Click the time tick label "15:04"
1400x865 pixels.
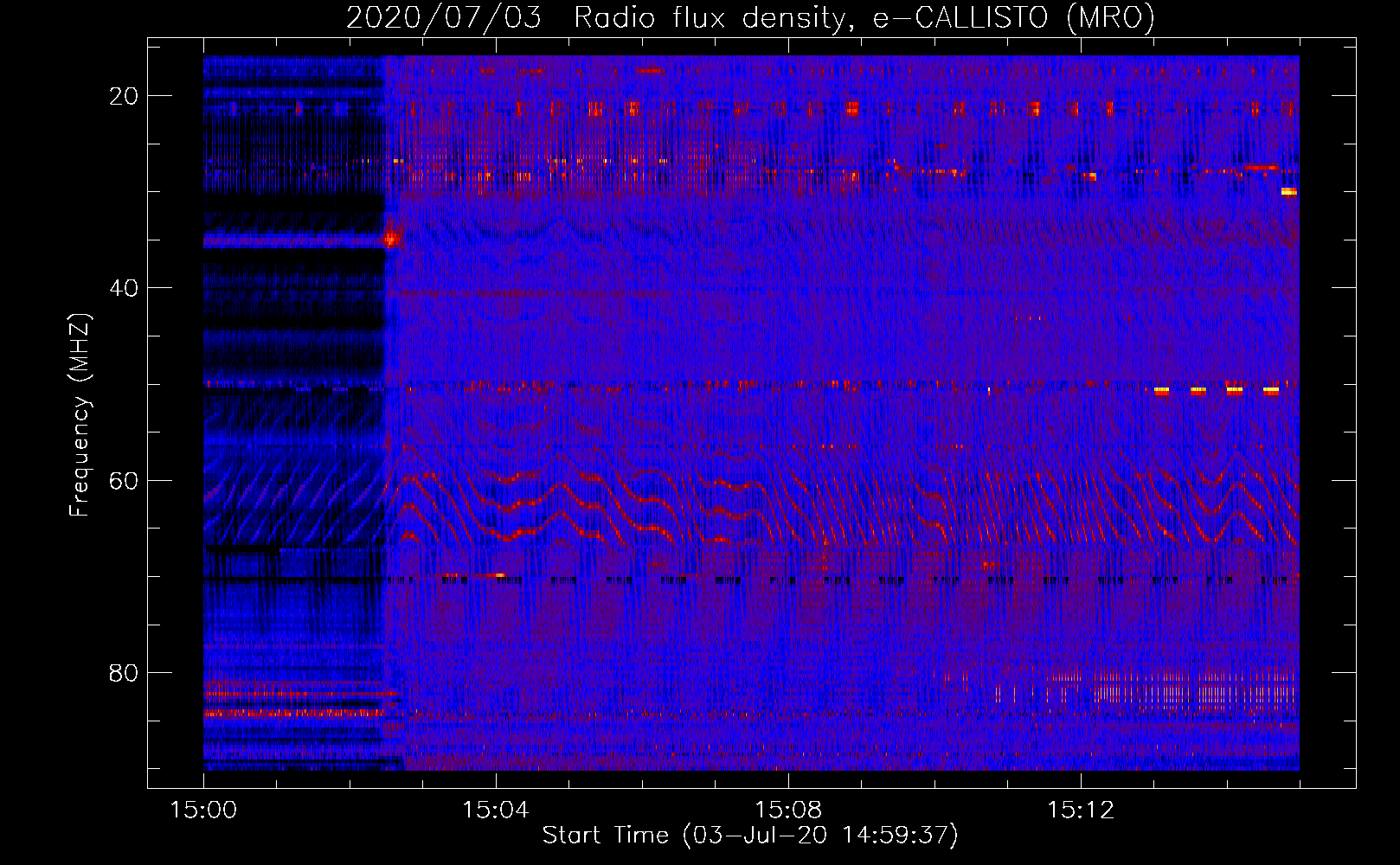point(496,811)
